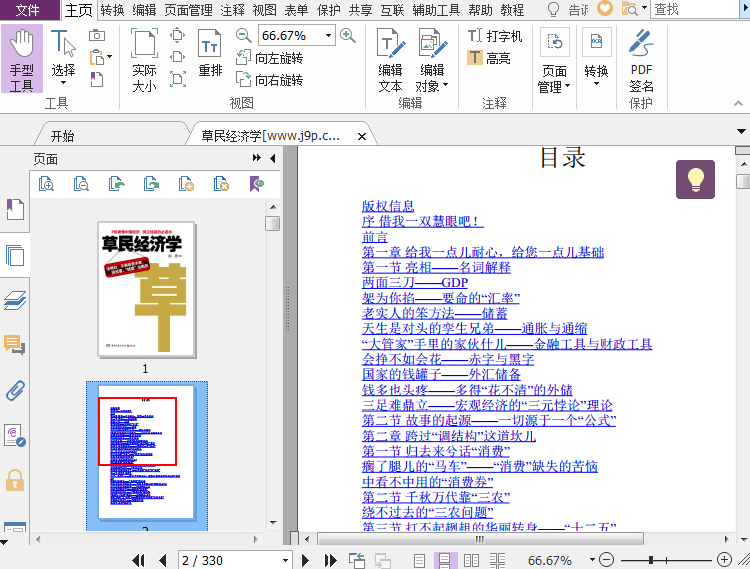The width and height of the screenshot is (750, 569).
Task: Go to the previous page
Action: tap(163, 560)
